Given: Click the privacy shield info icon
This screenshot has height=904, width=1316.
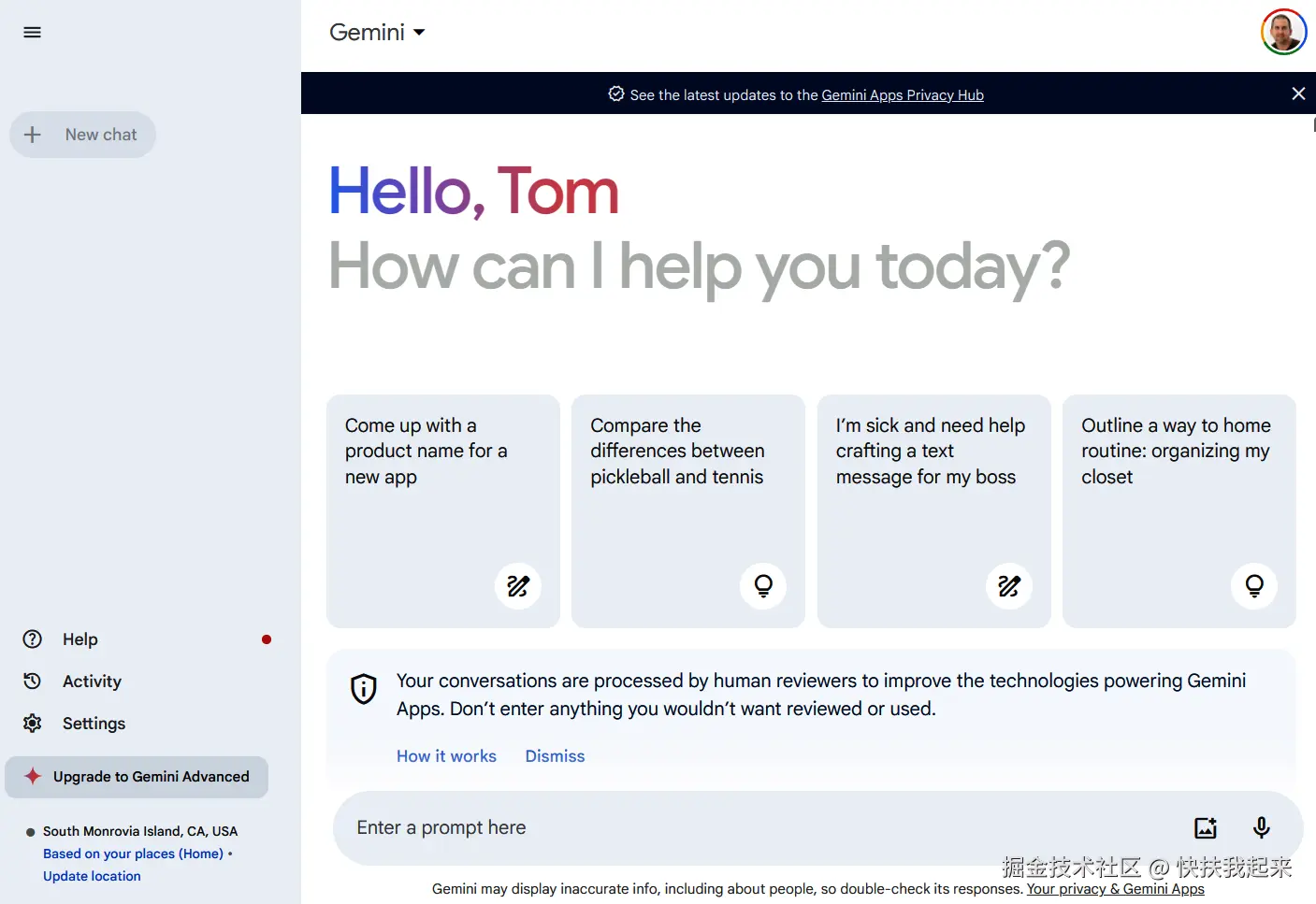Looking at the screenshot, I should tap(364, 689).
